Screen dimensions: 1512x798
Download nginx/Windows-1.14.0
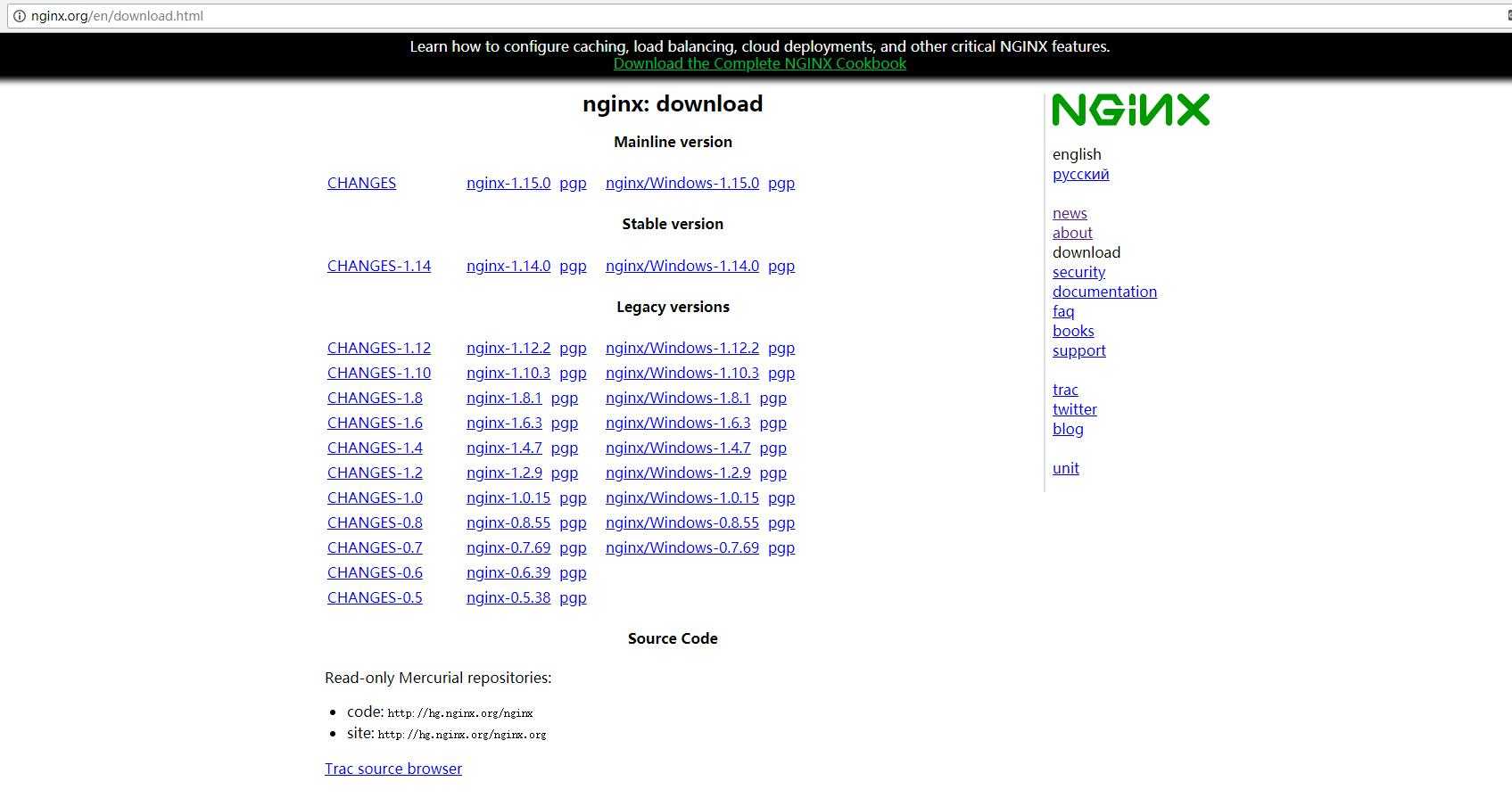(x=682, y=266)
